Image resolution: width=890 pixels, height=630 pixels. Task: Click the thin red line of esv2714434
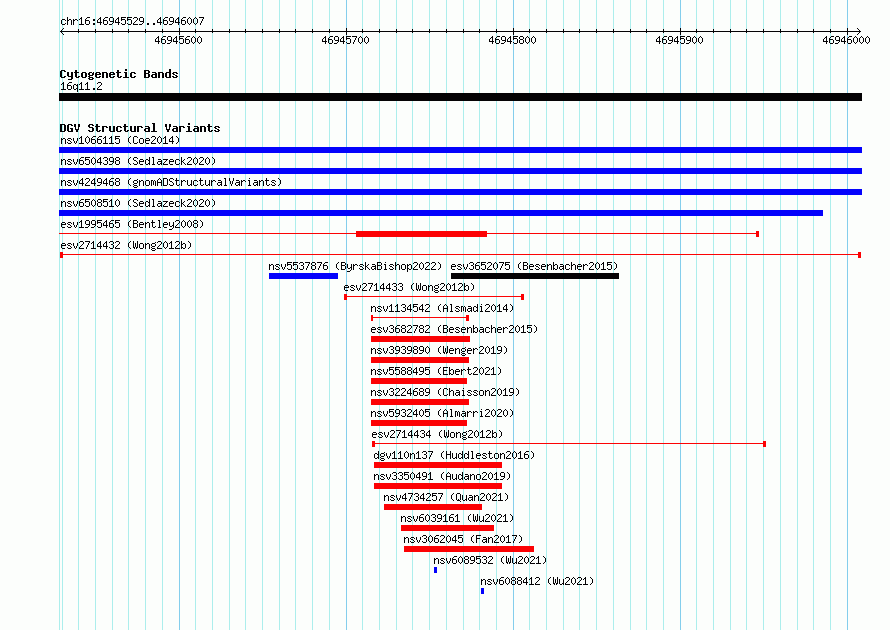(x=569, y=444)
